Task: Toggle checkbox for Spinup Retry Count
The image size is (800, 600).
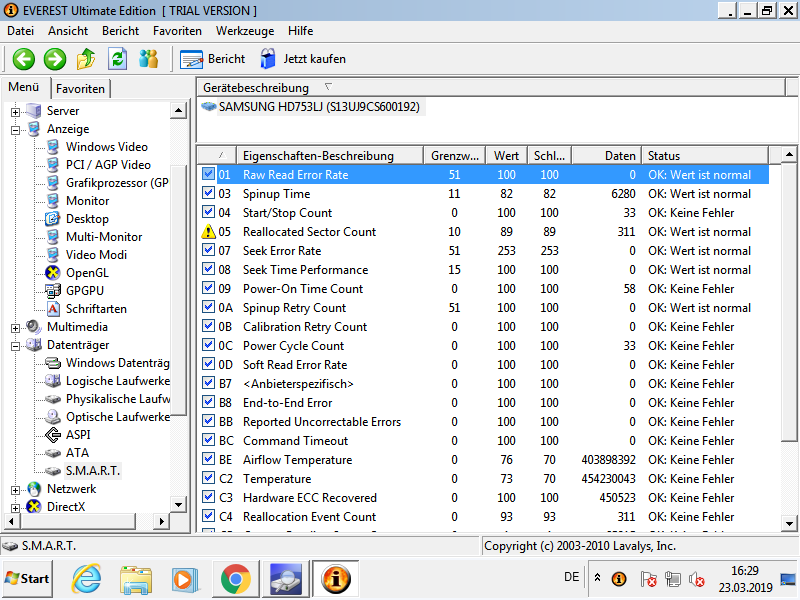Action: click(208, 307)
